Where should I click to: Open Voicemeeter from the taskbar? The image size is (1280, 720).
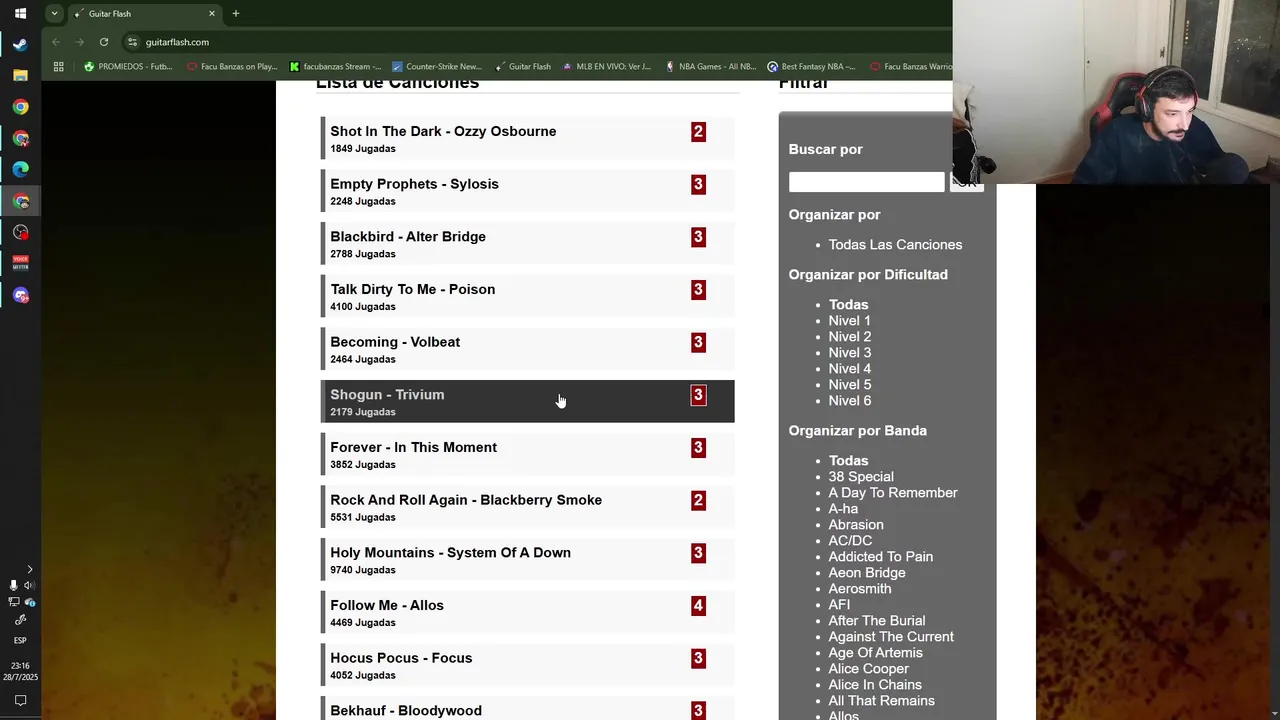point(20,264)
